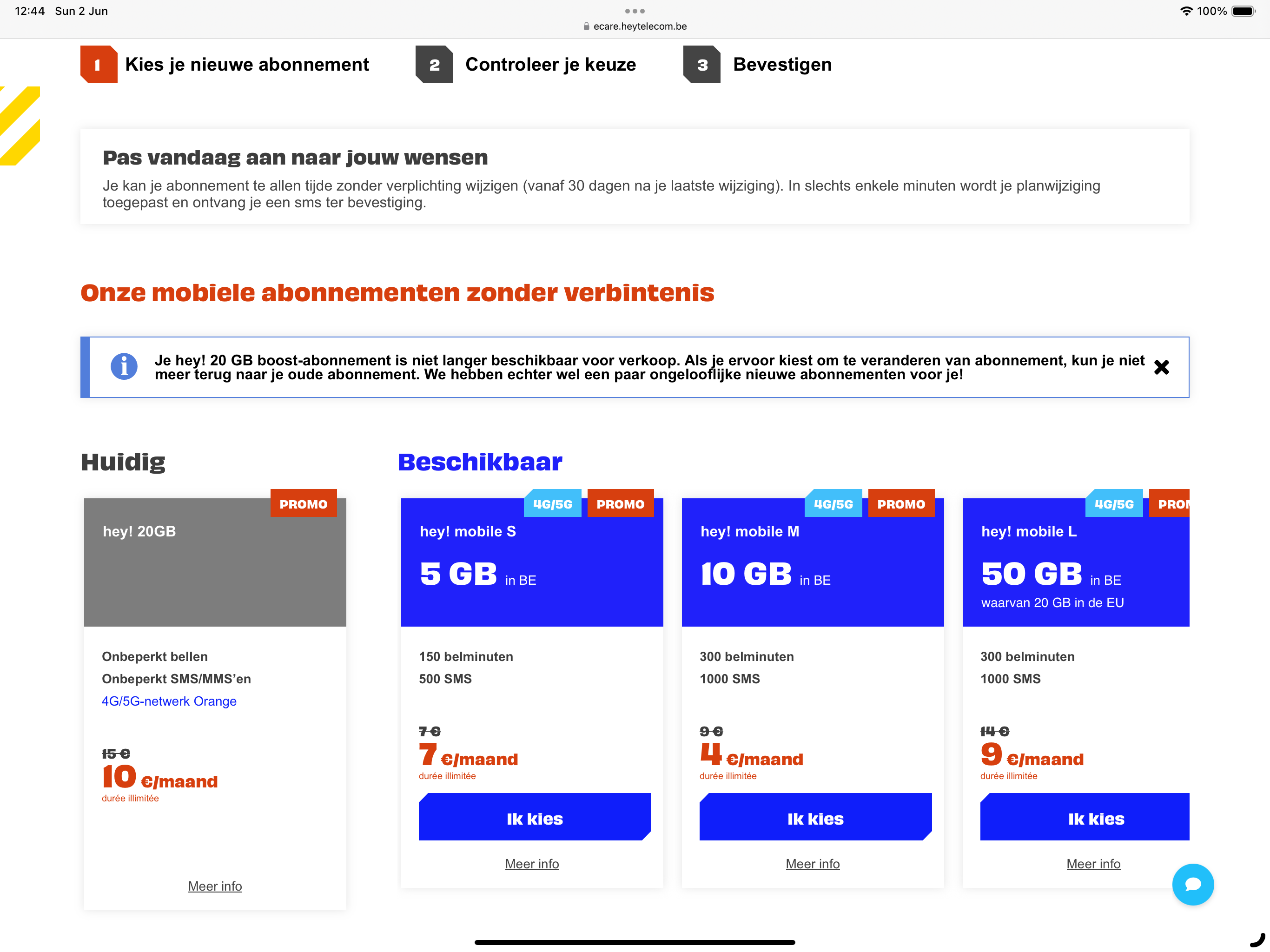Tap the three-dot multitasking menu at top
The width and height of the screenshot is (1270, 952).
tap(635, 11)
